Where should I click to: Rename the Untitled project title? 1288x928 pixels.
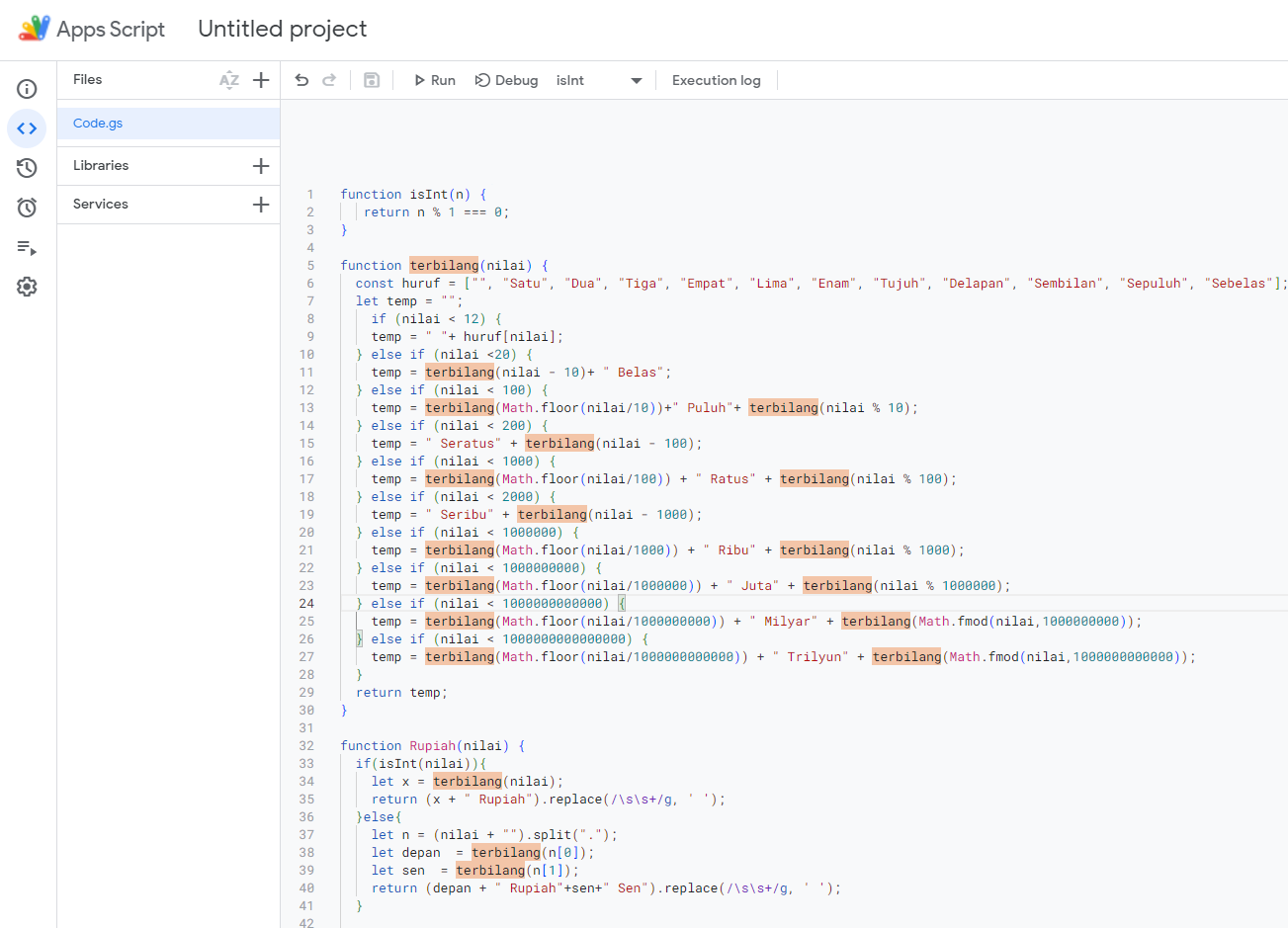pyautogui.click(x=282, y=29)
